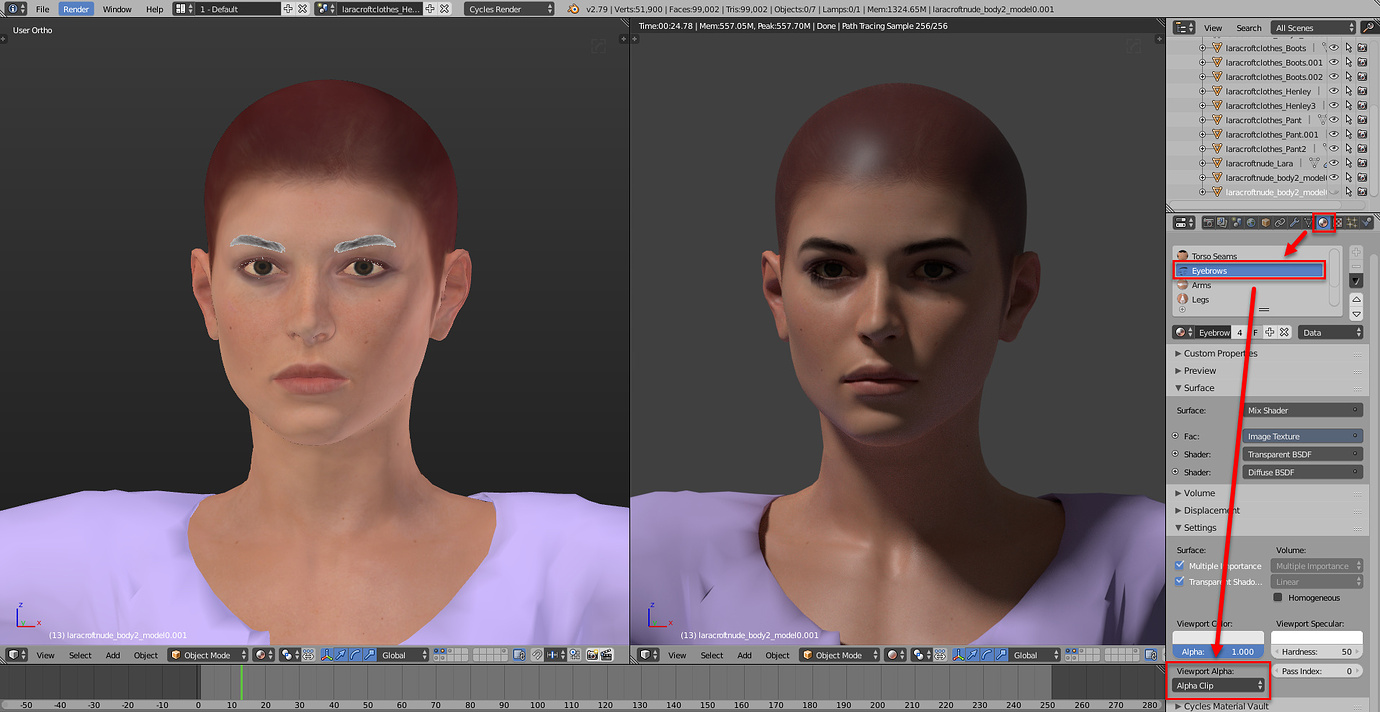Open the Global orientation dropdown in right viewport

[1035, 655]
